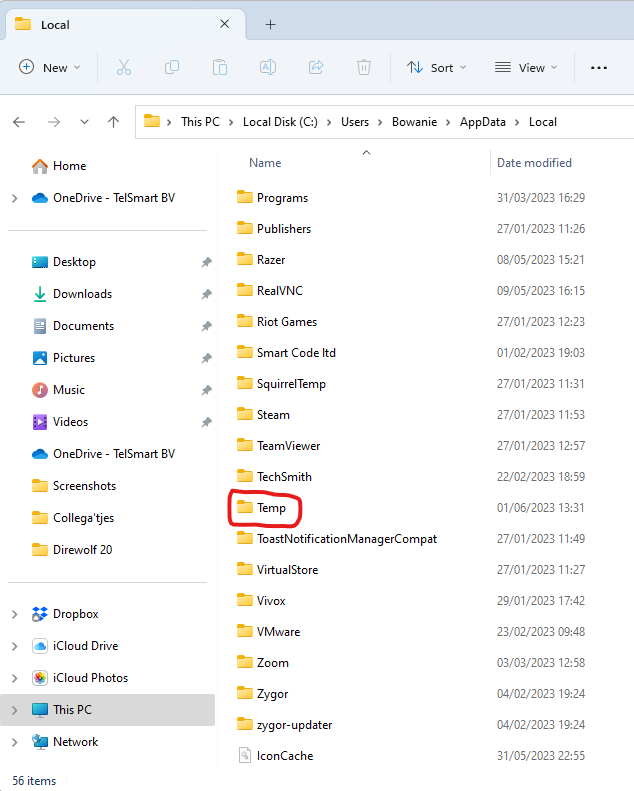Select Downloads in the navigation pane
Image resolution: width=634 pixels, height=791 pixels.
click(82, 294)
